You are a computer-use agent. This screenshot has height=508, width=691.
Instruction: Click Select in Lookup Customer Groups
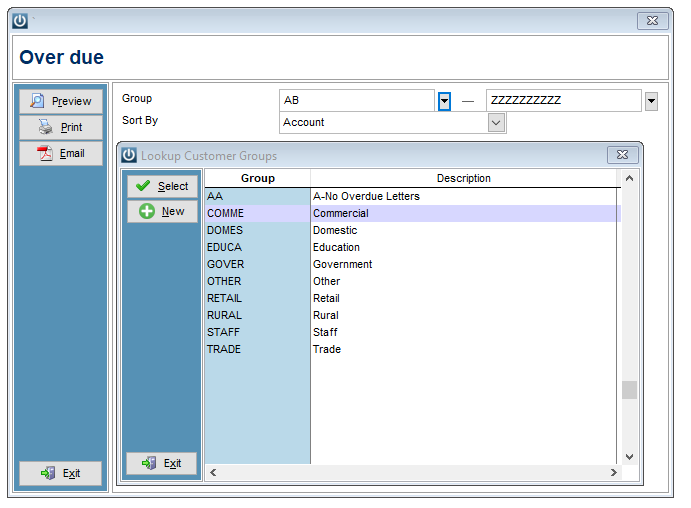[x=163, y=186]
